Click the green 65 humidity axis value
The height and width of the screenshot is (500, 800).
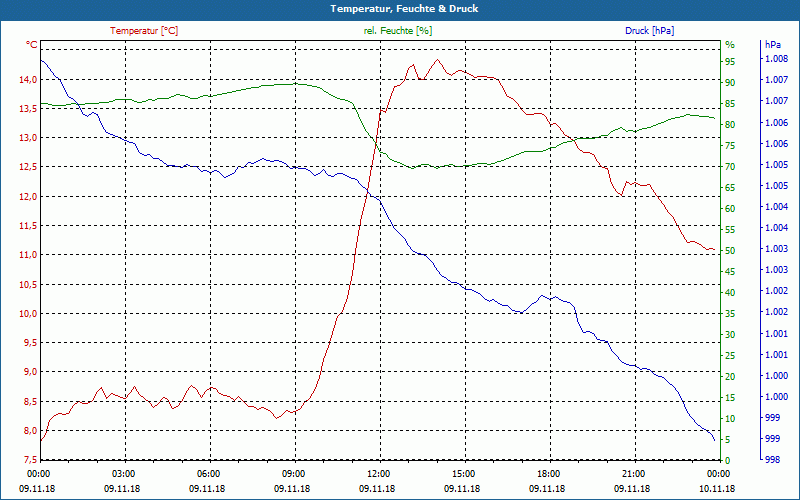[730, 187]
